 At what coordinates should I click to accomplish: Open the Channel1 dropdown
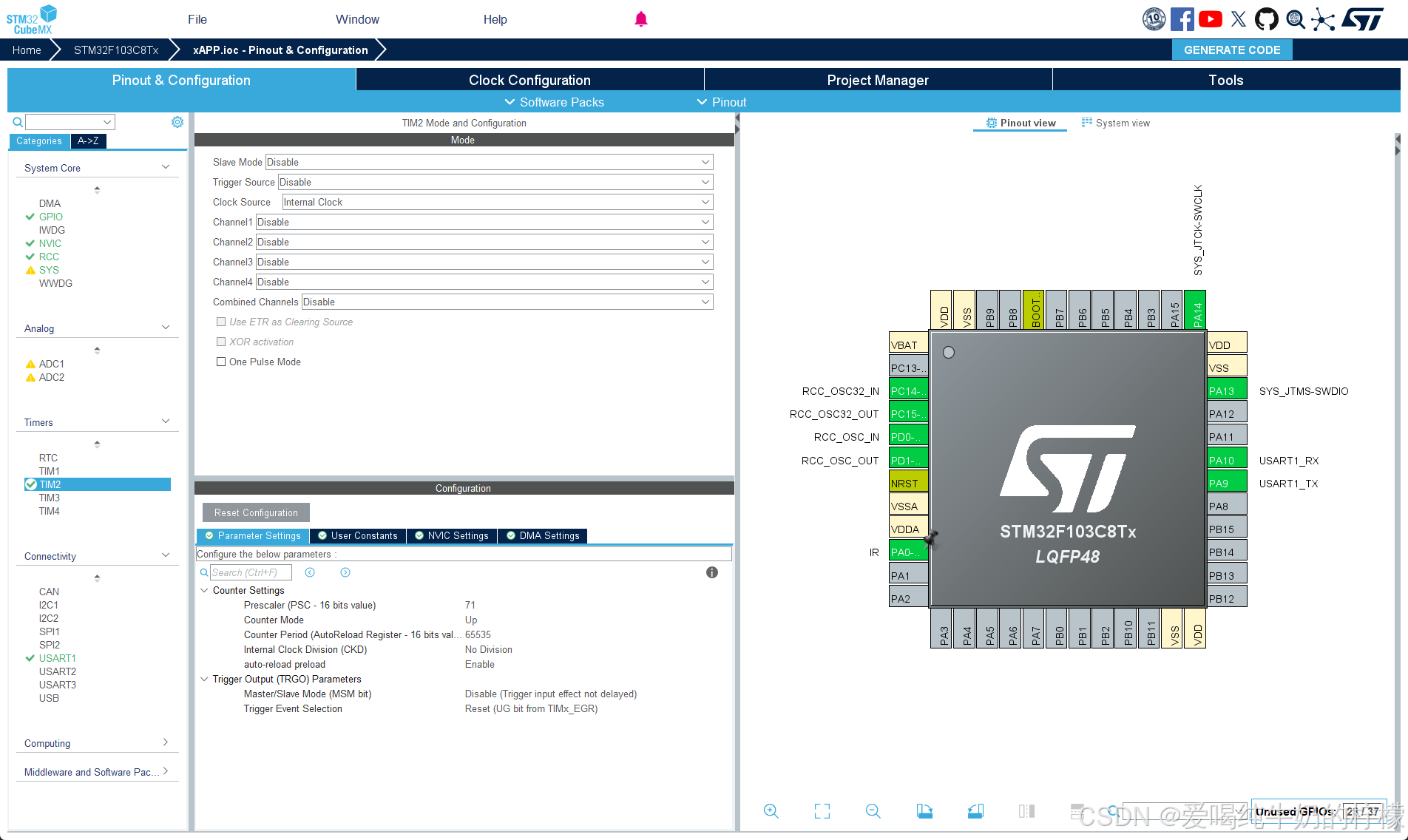pyautogui.click(x=484, y=222)
